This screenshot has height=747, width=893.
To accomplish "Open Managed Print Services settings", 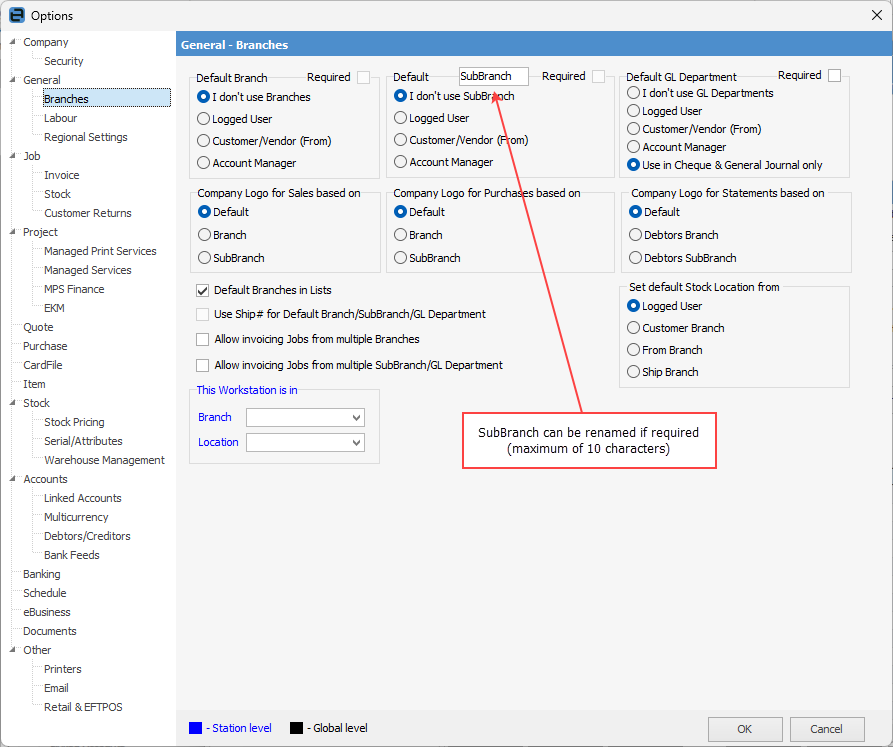I will tap(100, 251).
